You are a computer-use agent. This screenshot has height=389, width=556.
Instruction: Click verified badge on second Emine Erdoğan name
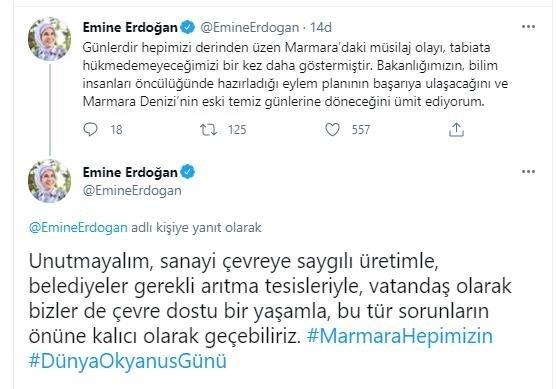click(188, 172)
